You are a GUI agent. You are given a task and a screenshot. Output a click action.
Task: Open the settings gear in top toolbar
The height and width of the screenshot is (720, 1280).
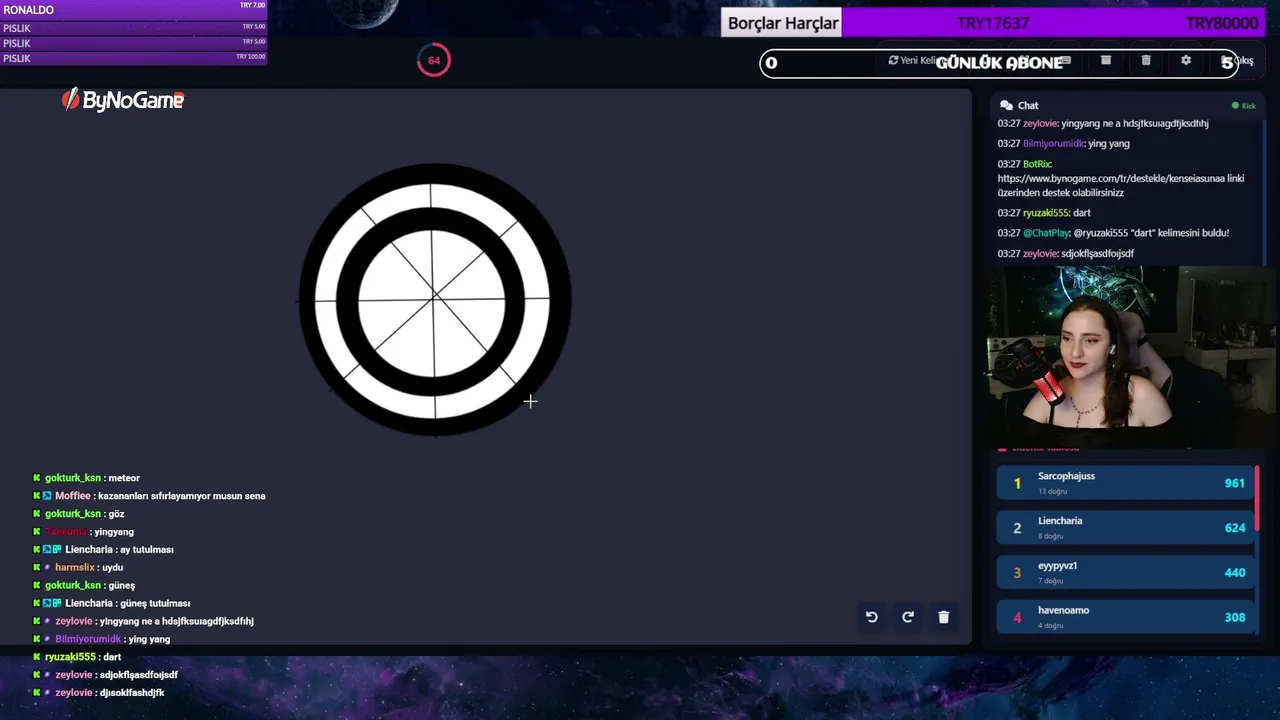click(x=1186, y=60)
